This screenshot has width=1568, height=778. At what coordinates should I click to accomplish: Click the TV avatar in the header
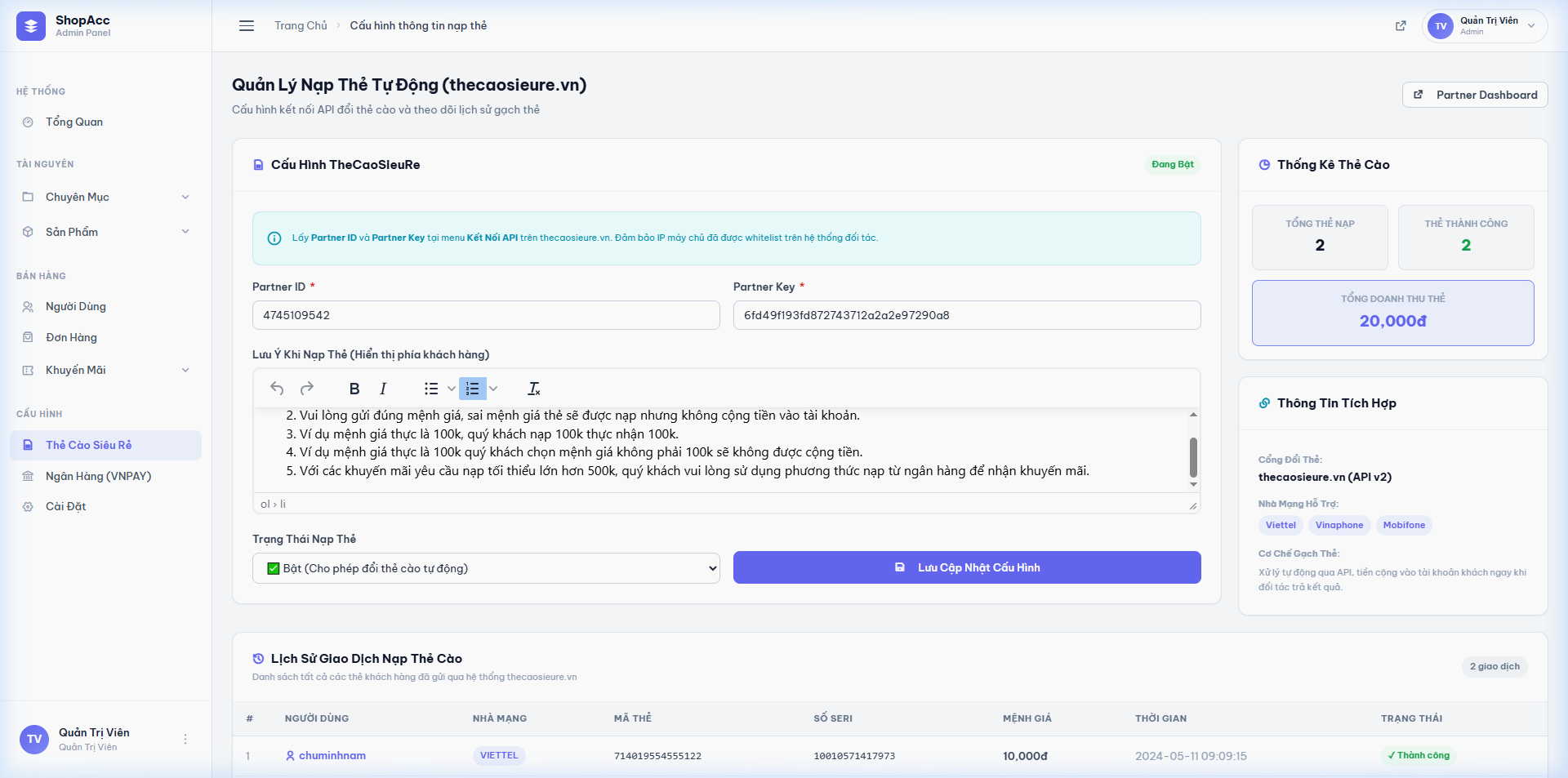click(1441, 26)
